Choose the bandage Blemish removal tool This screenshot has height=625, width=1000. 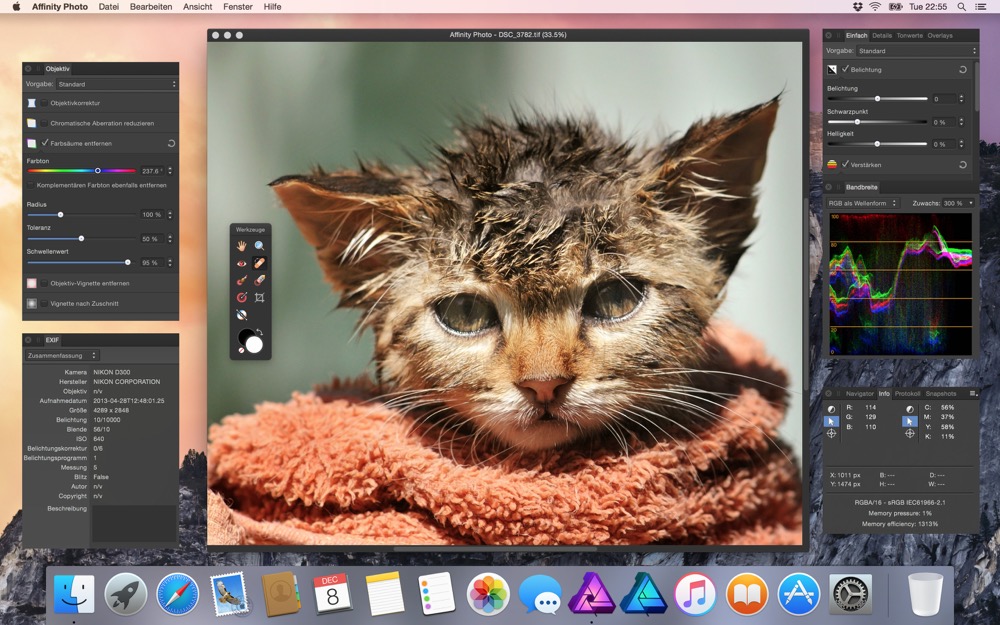pos(259,263)
